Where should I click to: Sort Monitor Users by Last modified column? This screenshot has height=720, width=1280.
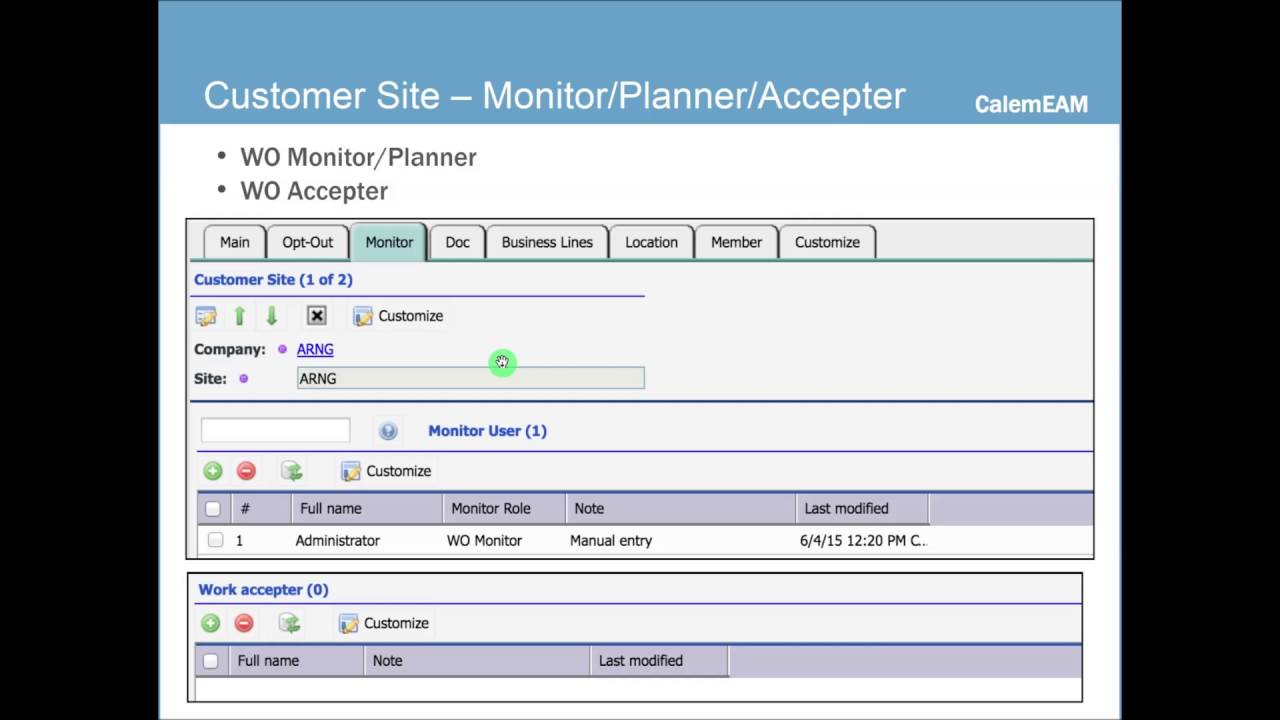(862, 509)
